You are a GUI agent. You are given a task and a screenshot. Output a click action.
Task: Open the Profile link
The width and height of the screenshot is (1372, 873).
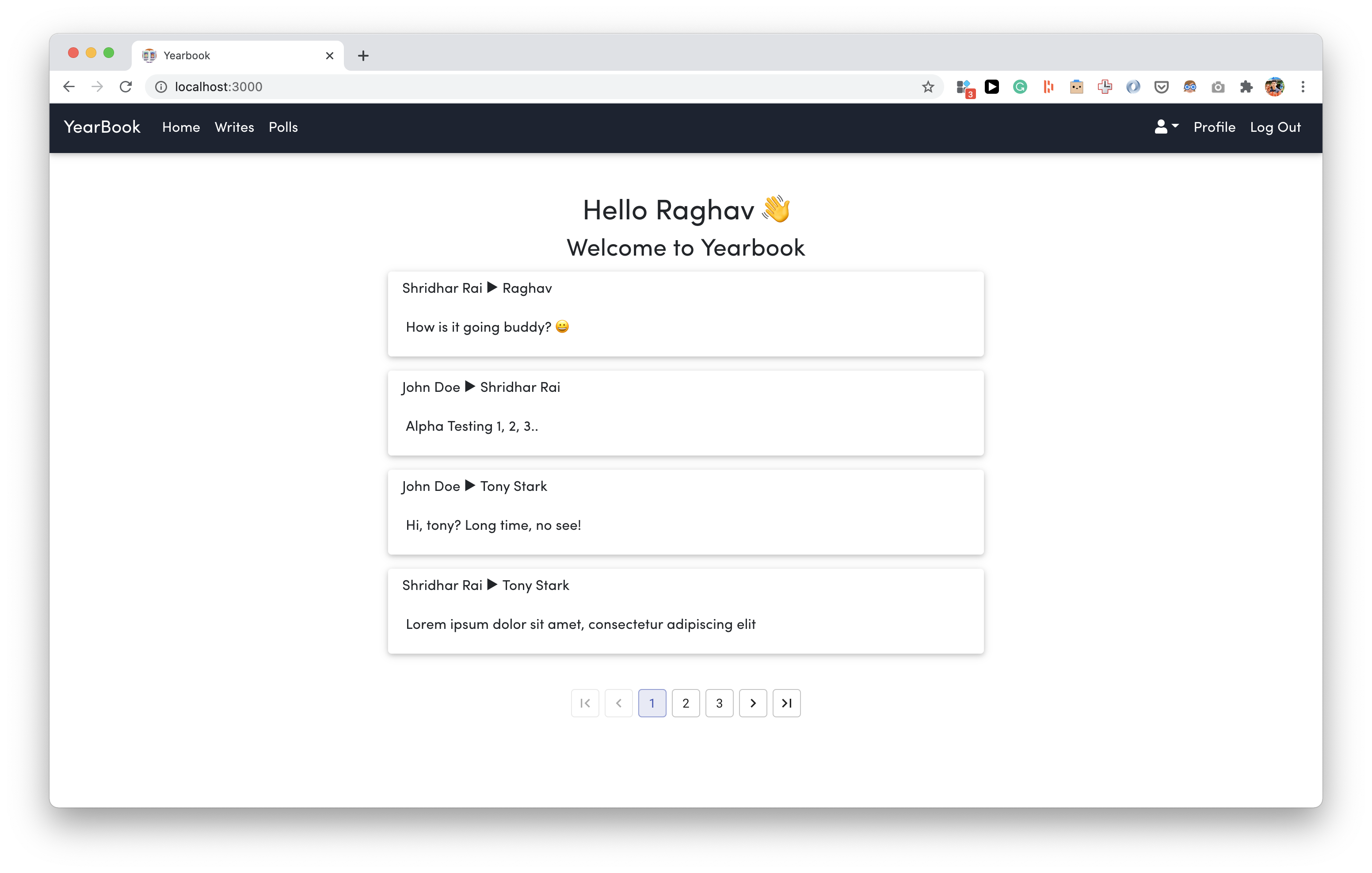click(x=1214, y=127)
